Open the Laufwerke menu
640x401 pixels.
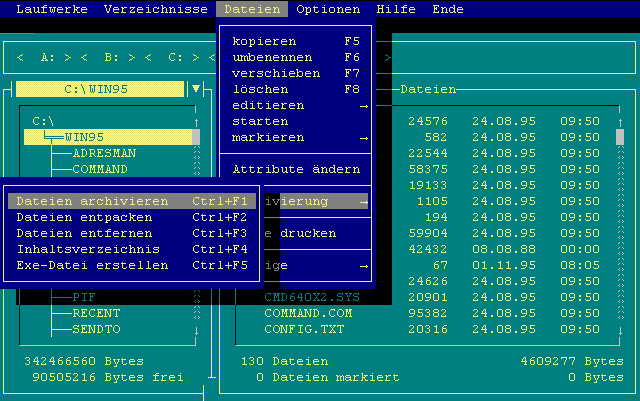pyautogui.click(x=51, y=9)
